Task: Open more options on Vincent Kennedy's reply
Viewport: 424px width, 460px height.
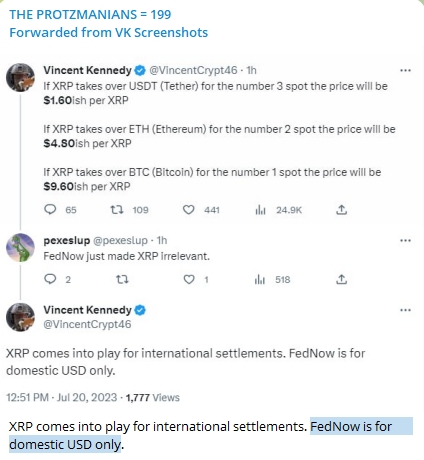Action: (x=405, y=310)
